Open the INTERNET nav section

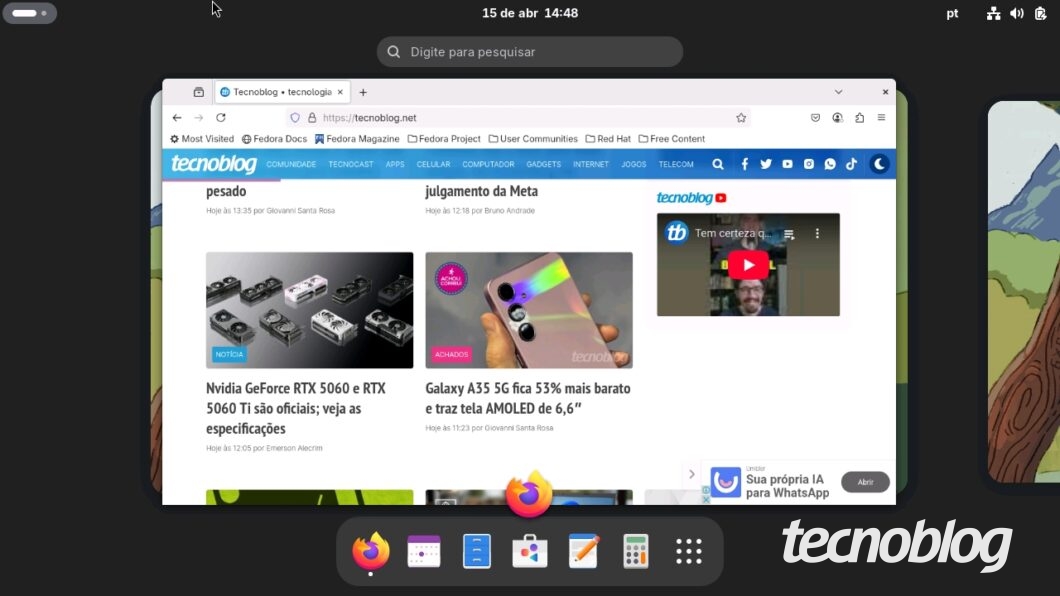click(591, 164)
